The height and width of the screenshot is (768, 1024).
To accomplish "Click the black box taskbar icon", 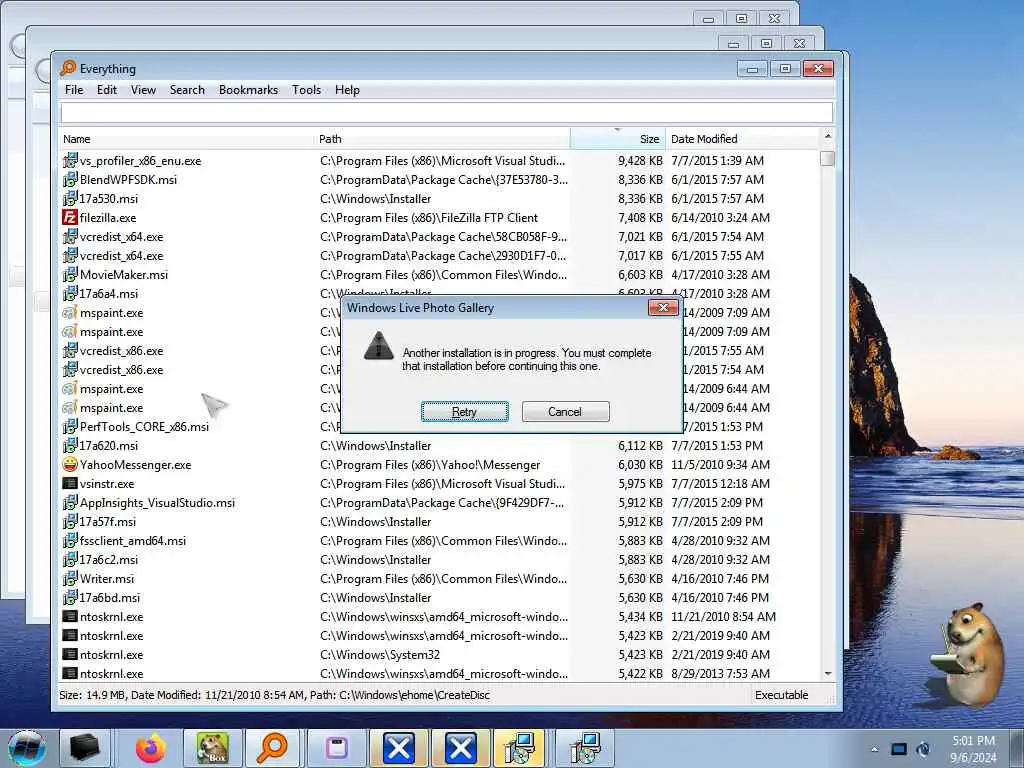I will (84, 748).
